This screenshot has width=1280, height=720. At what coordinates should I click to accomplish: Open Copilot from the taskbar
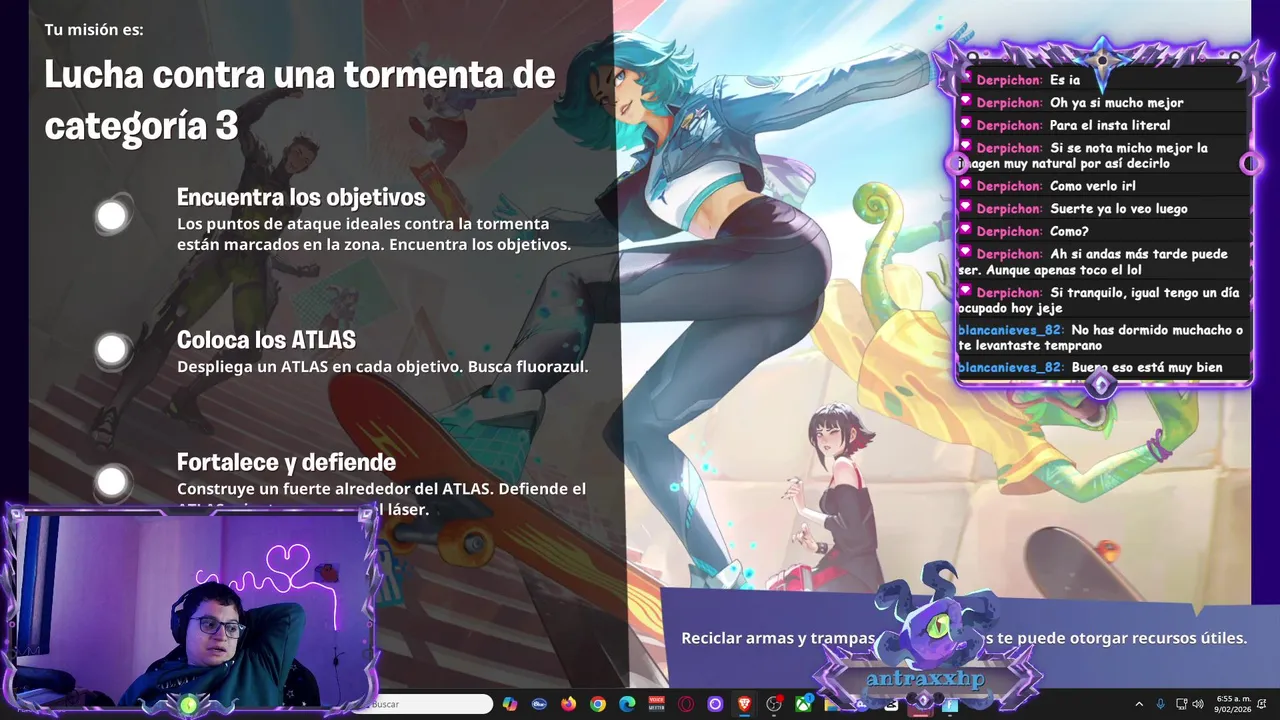pos(510,704)
